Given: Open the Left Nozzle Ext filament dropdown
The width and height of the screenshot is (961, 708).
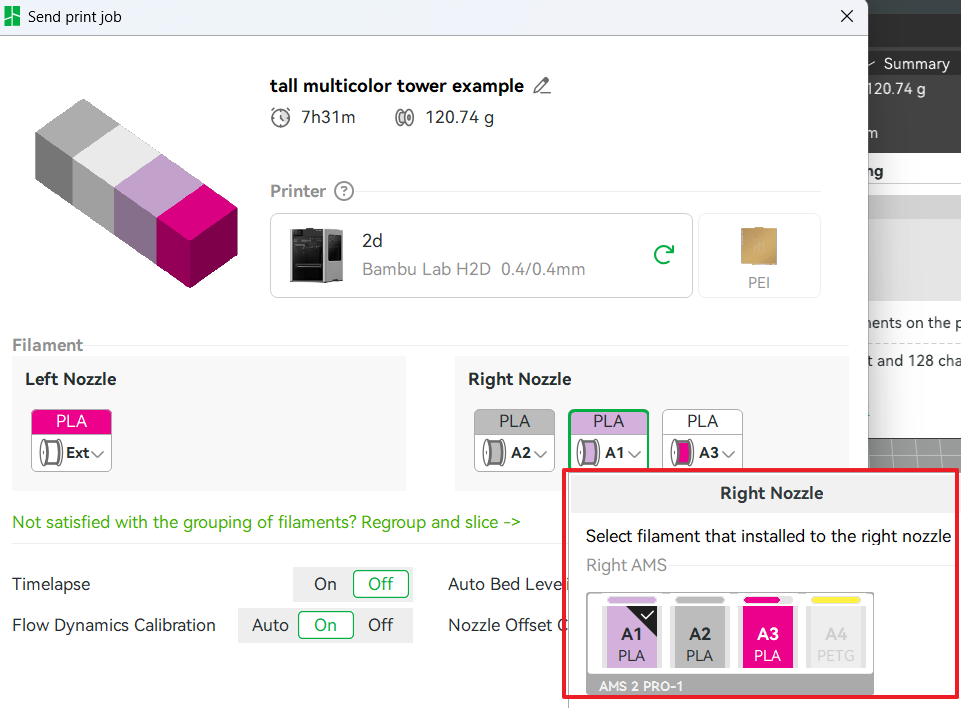Looking at the screenshot, I should 72,453.
